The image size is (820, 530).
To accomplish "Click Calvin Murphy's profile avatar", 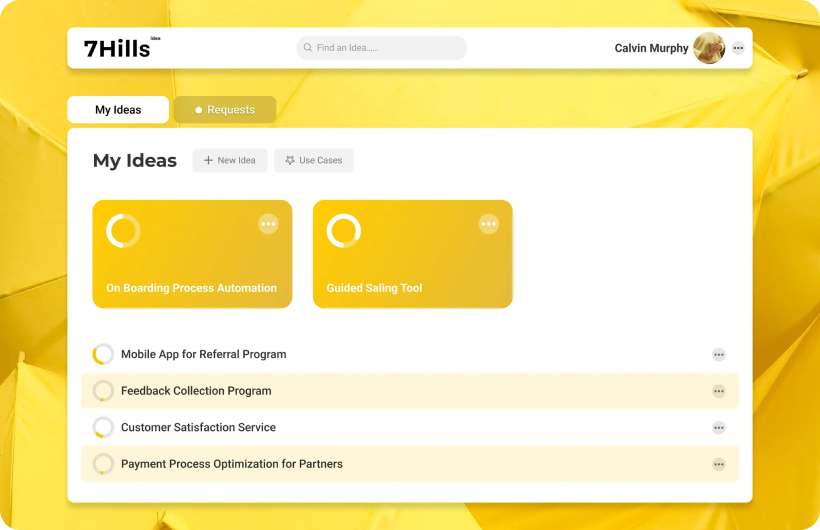I will point(709,48).
